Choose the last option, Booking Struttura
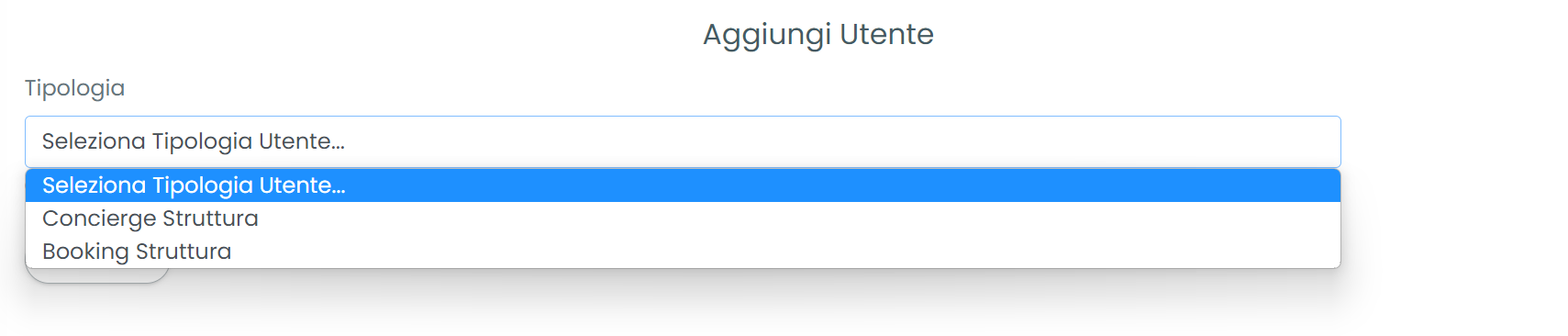Screen dimensions: 1568x336 pyautogui.click(x=683, y=252)
